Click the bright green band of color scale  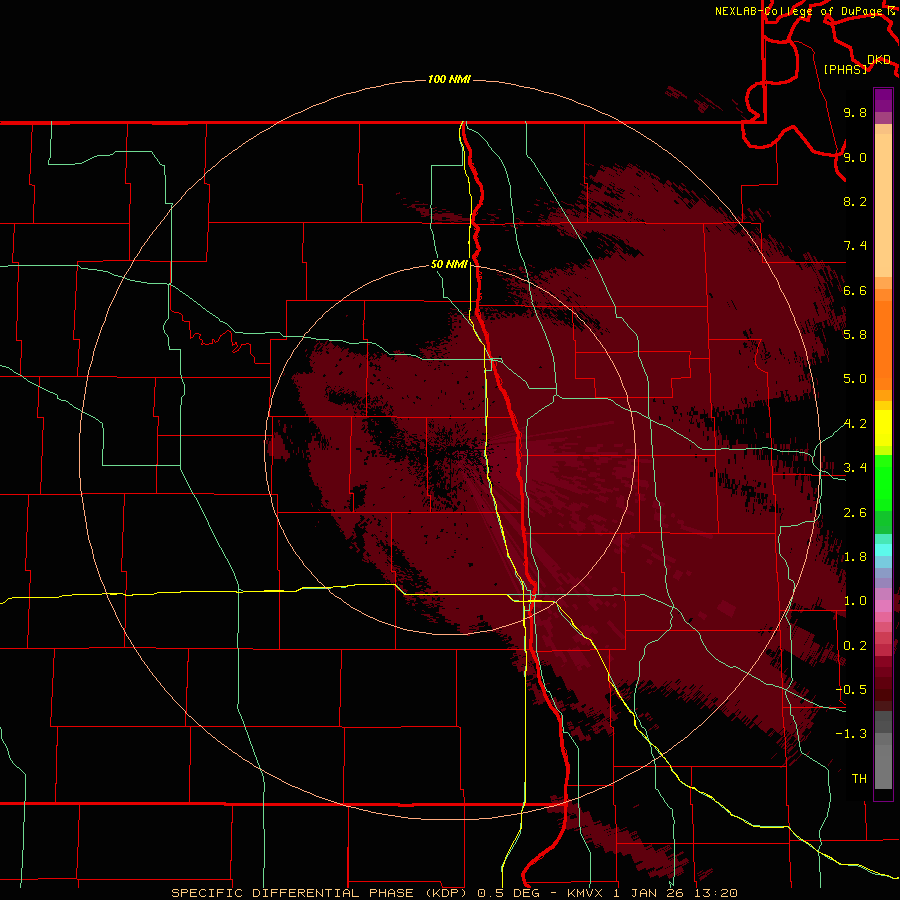(x=883, y=482)
